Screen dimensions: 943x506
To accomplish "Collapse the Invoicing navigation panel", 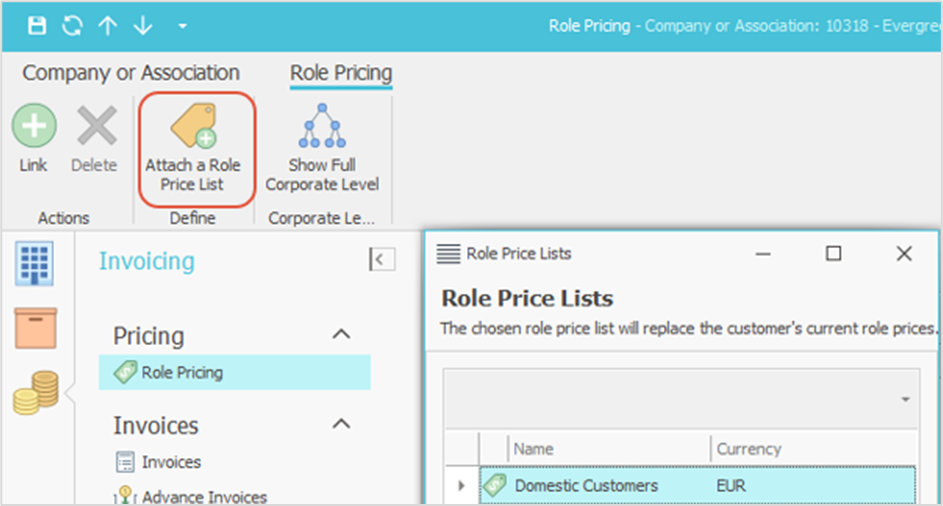I will tap(382, 260).
